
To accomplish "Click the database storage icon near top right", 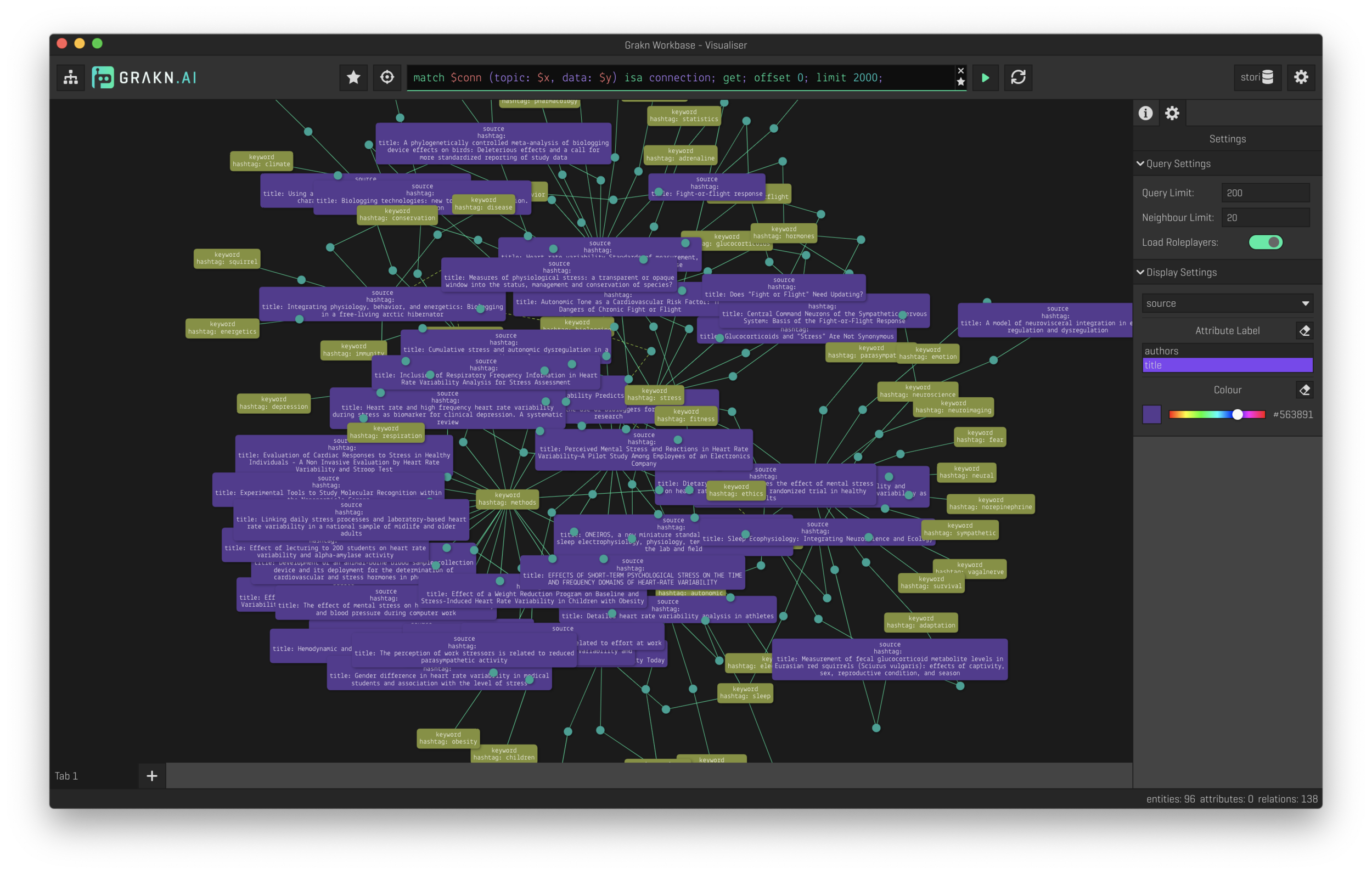I will [1266, 78].
